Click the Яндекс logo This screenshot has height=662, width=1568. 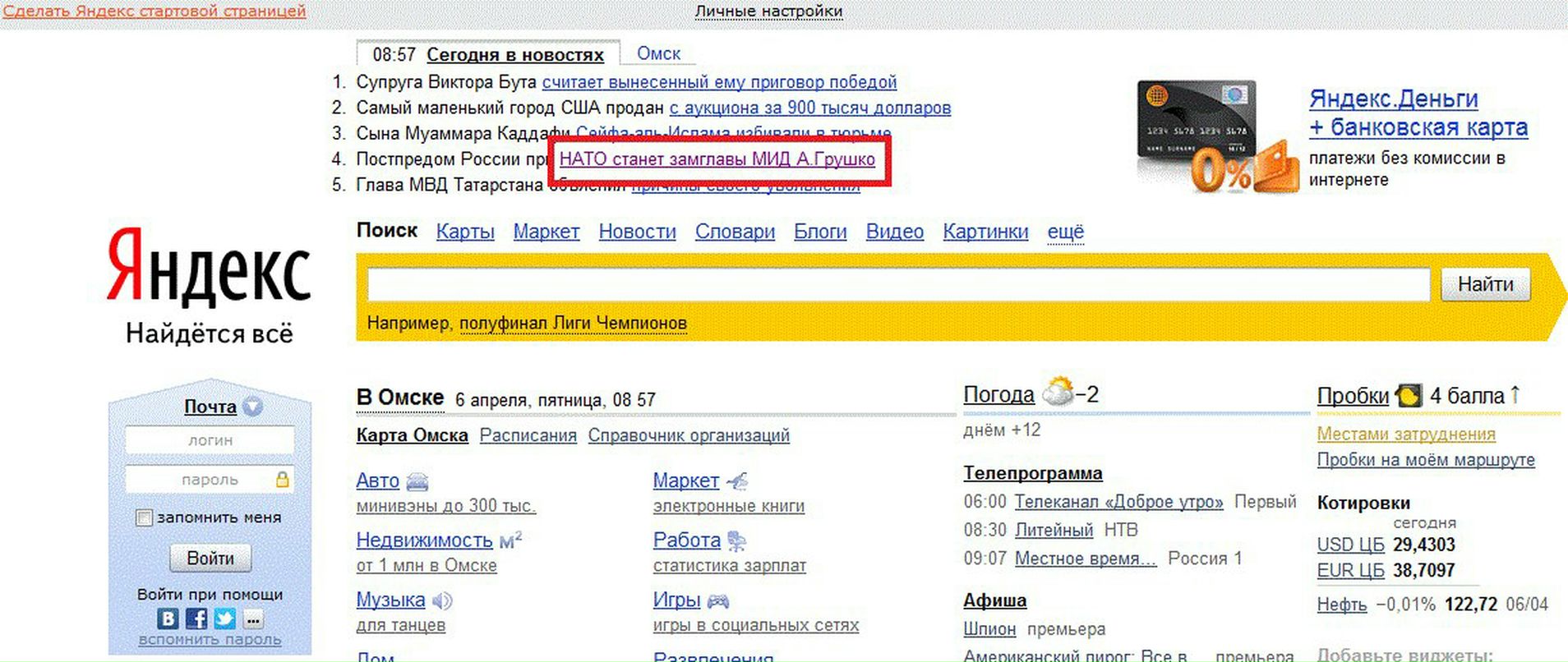point(209,266)
